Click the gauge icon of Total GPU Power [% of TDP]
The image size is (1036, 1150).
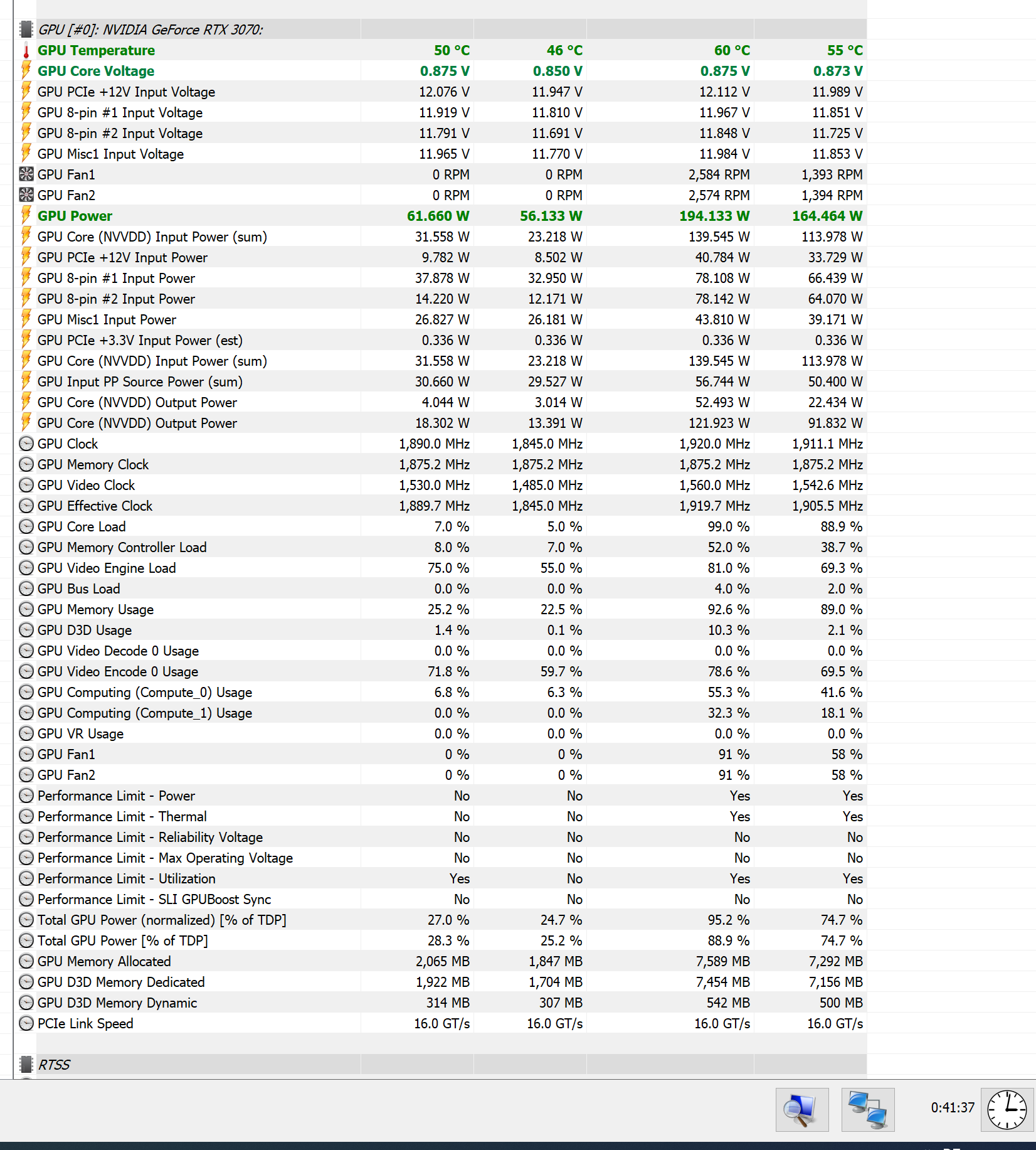point(26,940)
